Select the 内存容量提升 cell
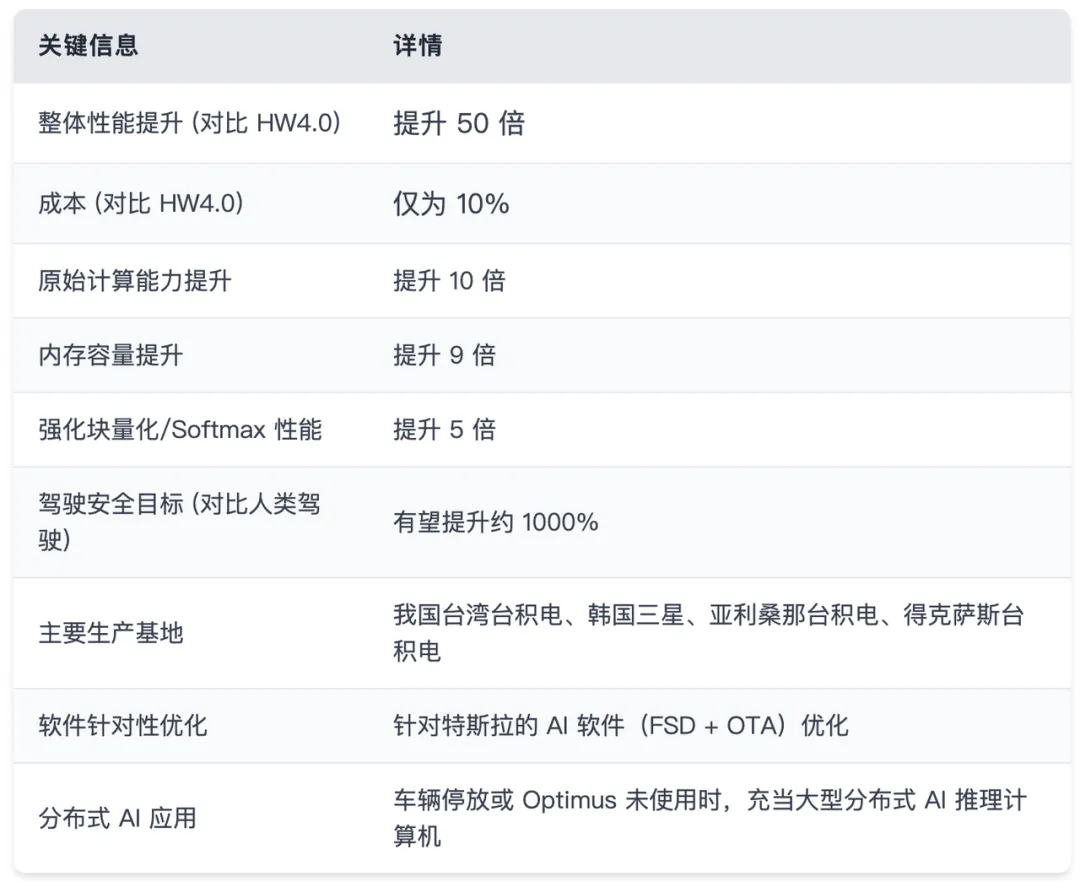 pyautogui.click(x=111, y=355)
